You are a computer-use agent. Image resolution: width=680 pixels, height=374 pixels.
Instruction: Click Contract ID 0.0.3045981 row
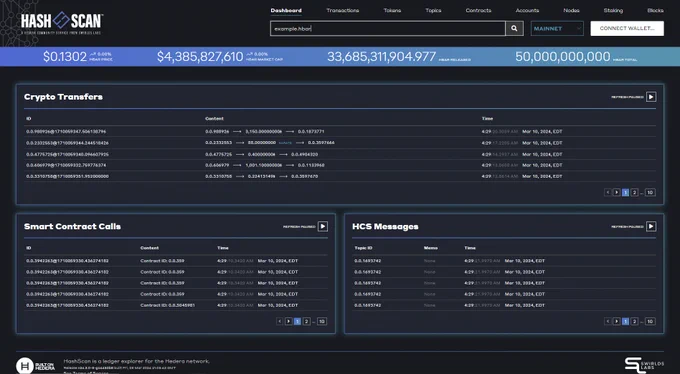pyautogui.click(x=176, y=305)
